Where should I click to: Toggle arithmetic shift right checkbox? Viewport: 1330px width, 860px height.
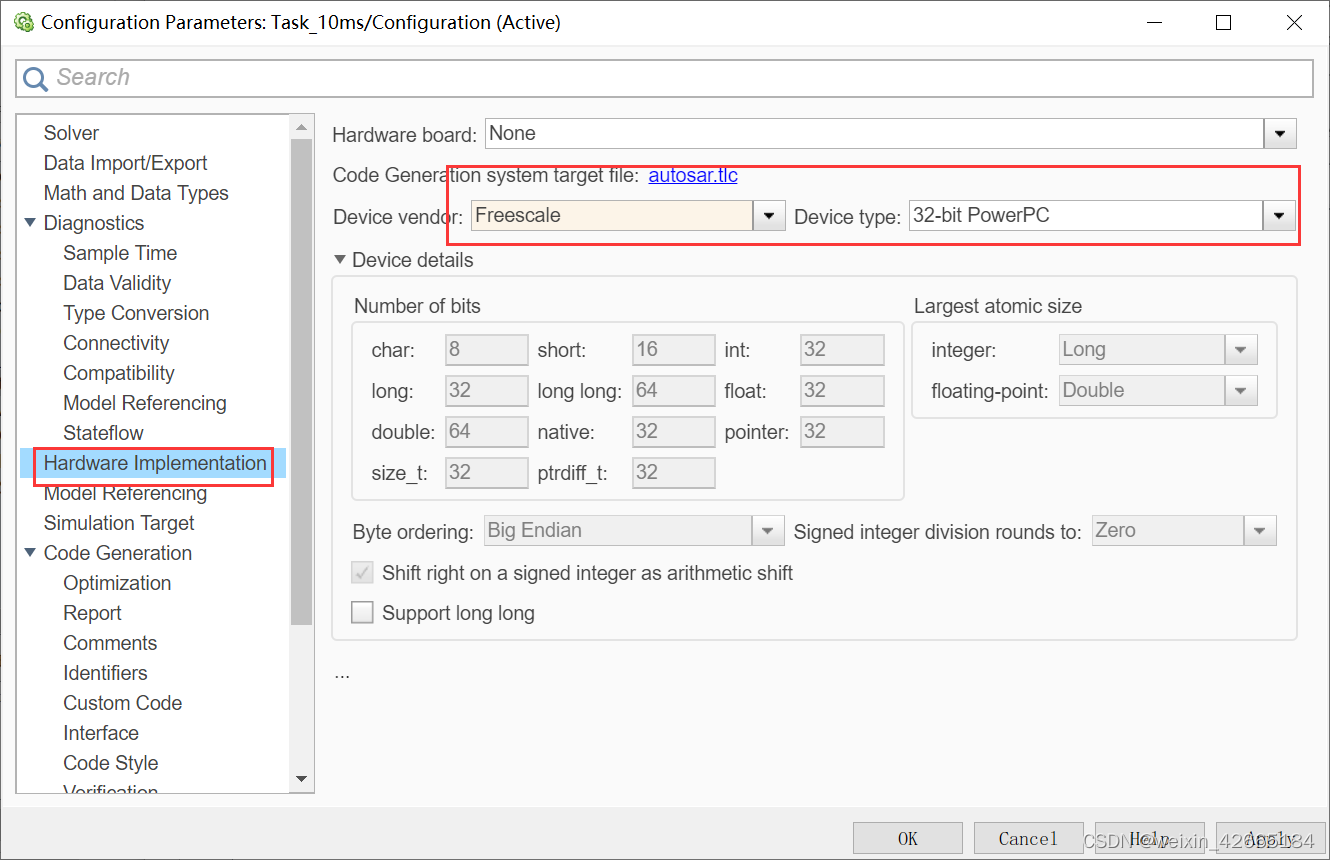point(362,573)
